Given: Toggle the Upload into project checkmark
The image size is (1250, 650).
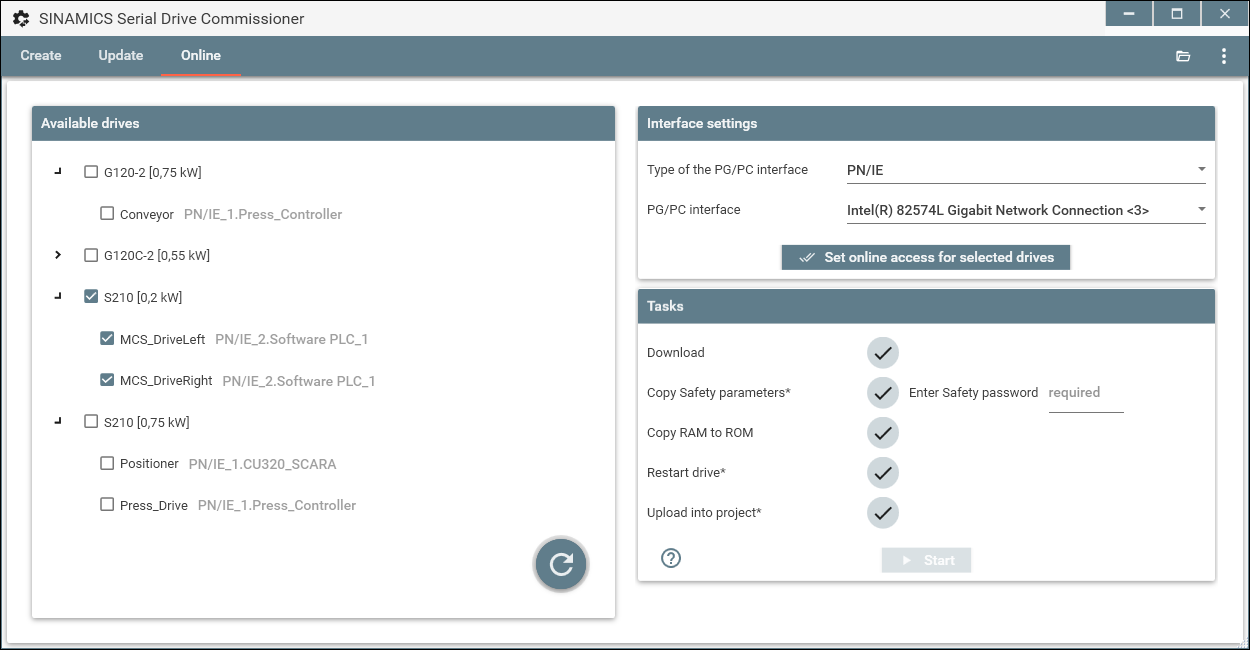Looking at the screenshot, I should coord(883,513).
